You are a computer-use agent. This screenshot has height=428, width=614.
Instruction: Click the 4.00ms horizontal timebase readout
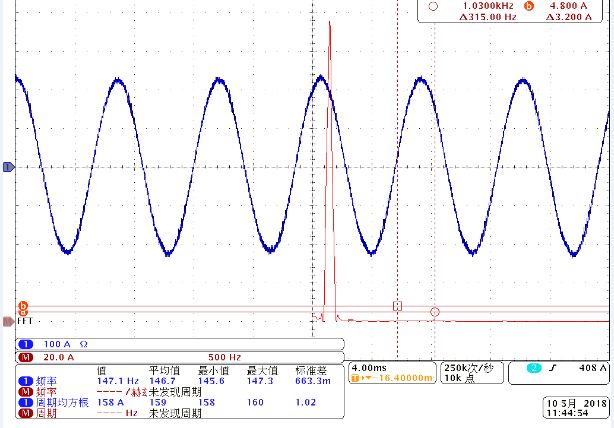click(369, 367)
